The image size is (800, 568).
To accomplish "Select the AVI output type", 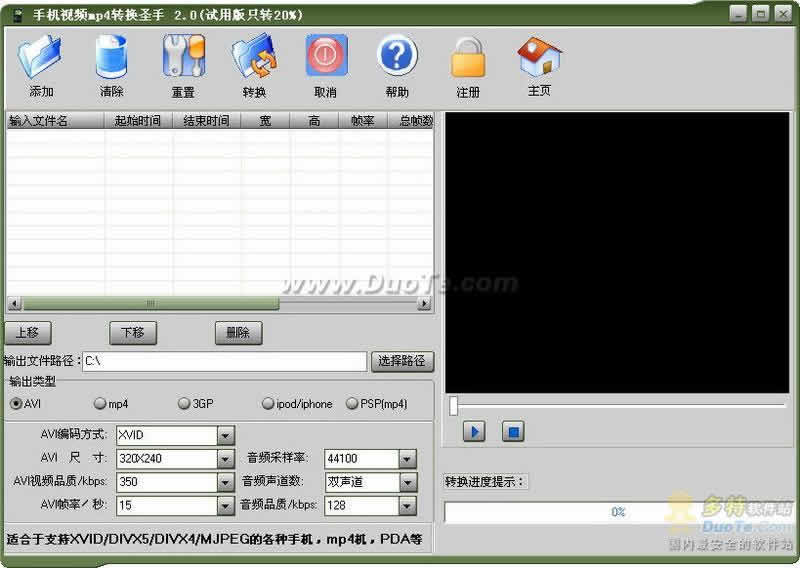I will pos(26,404).
